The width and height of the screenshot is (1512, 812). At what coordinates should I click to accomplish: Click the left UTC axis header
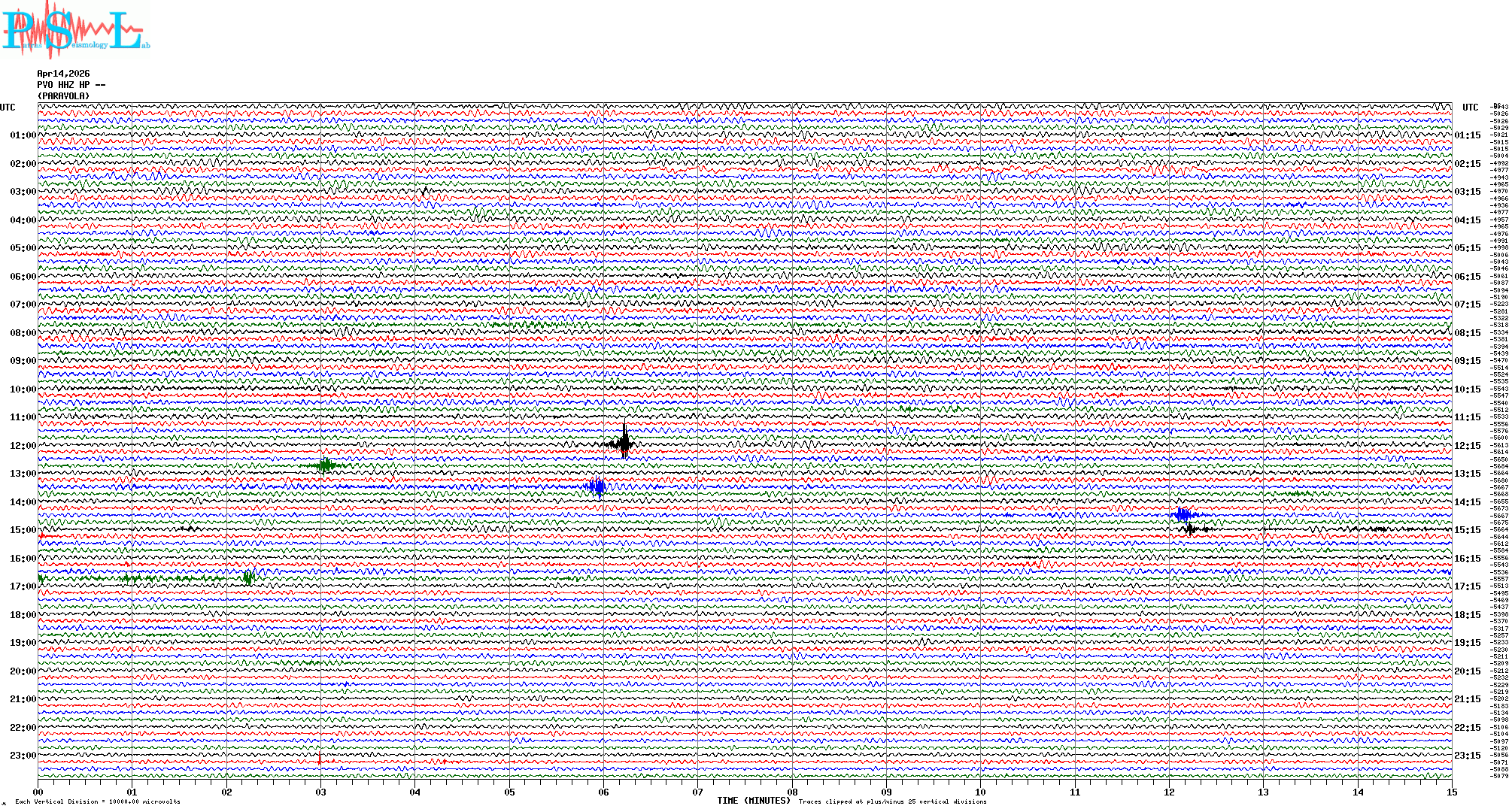(x=8, y=108)
